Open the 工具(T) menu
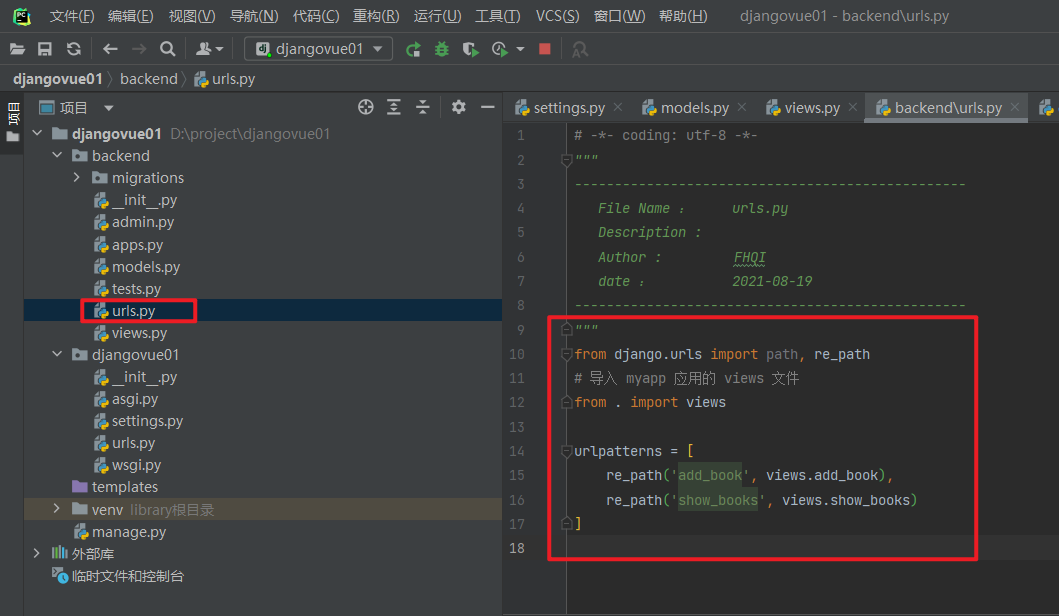Screen dimensions: 1059x616 coord(498,16)
